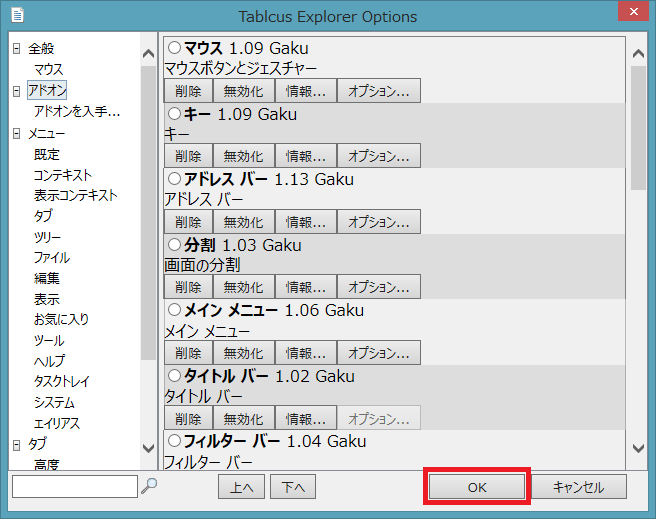Open オプション for メイン メニュー addon
Image resolution: width=656 pixels, height=519 pixels.
click(x=378, y=353)
